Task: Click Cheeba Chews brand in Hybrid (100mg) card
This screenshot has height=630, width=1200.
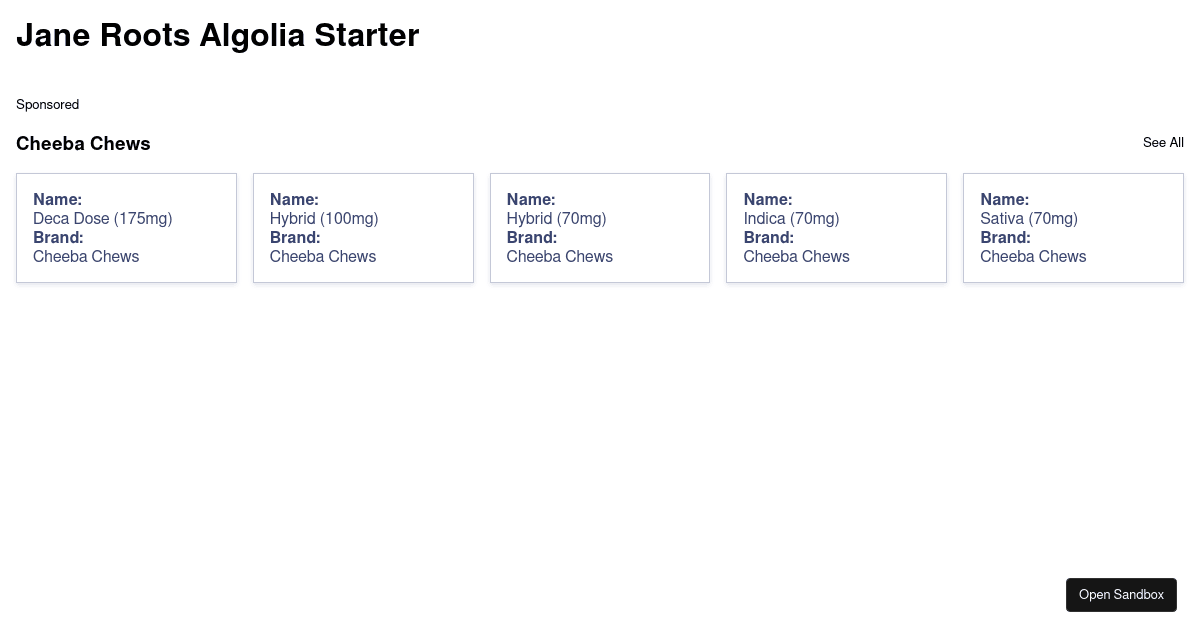Action: (323, 257)
